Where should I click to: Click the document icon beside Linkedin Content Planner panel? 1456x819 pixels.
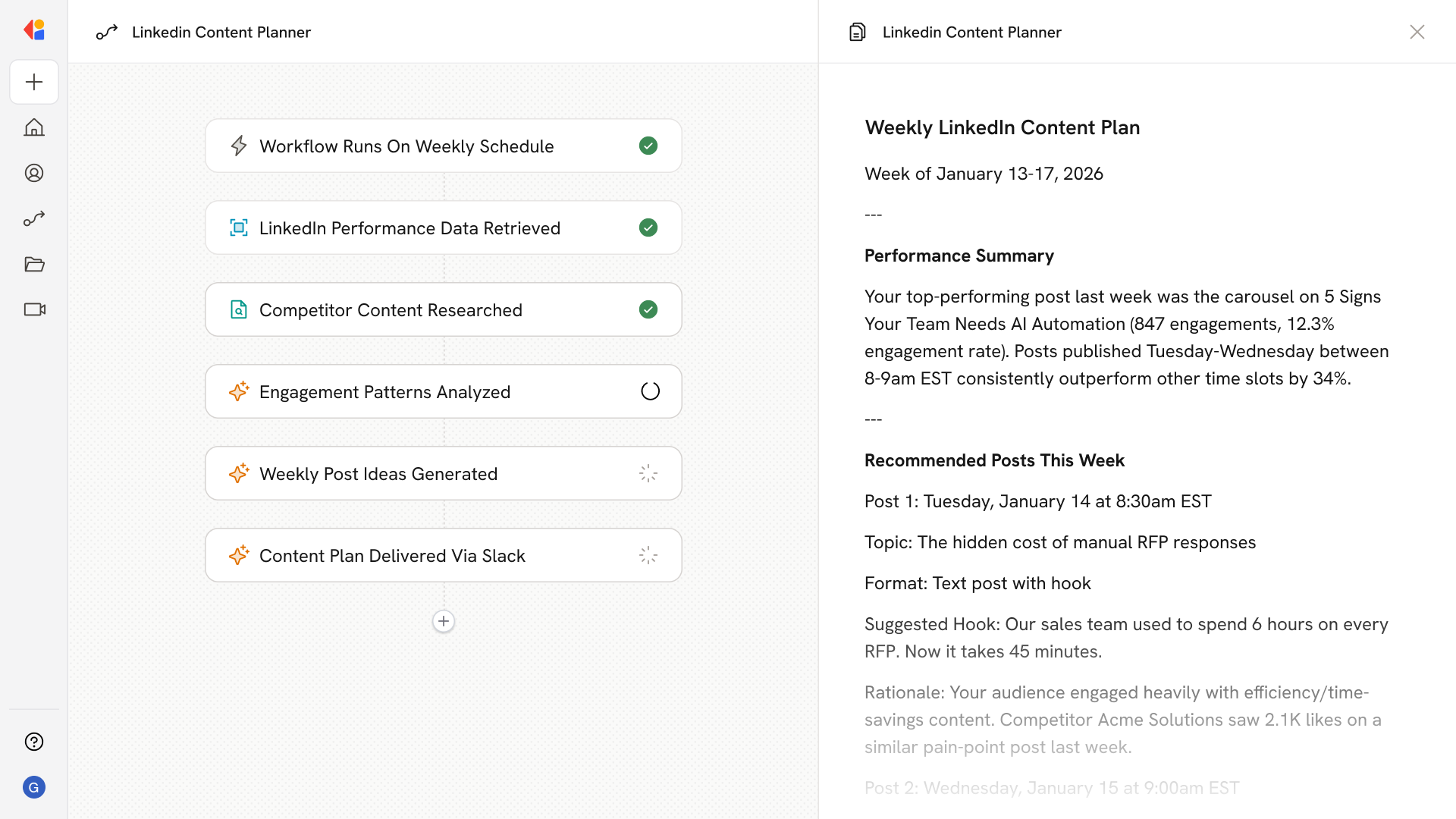pyautogui.click(x=857, y=32)
